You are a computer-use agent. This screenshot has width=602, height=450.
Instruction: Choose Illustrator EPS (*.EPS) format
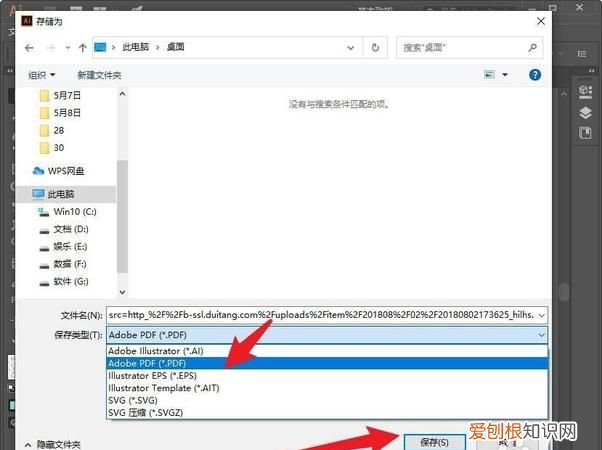(x=327, y=376)
